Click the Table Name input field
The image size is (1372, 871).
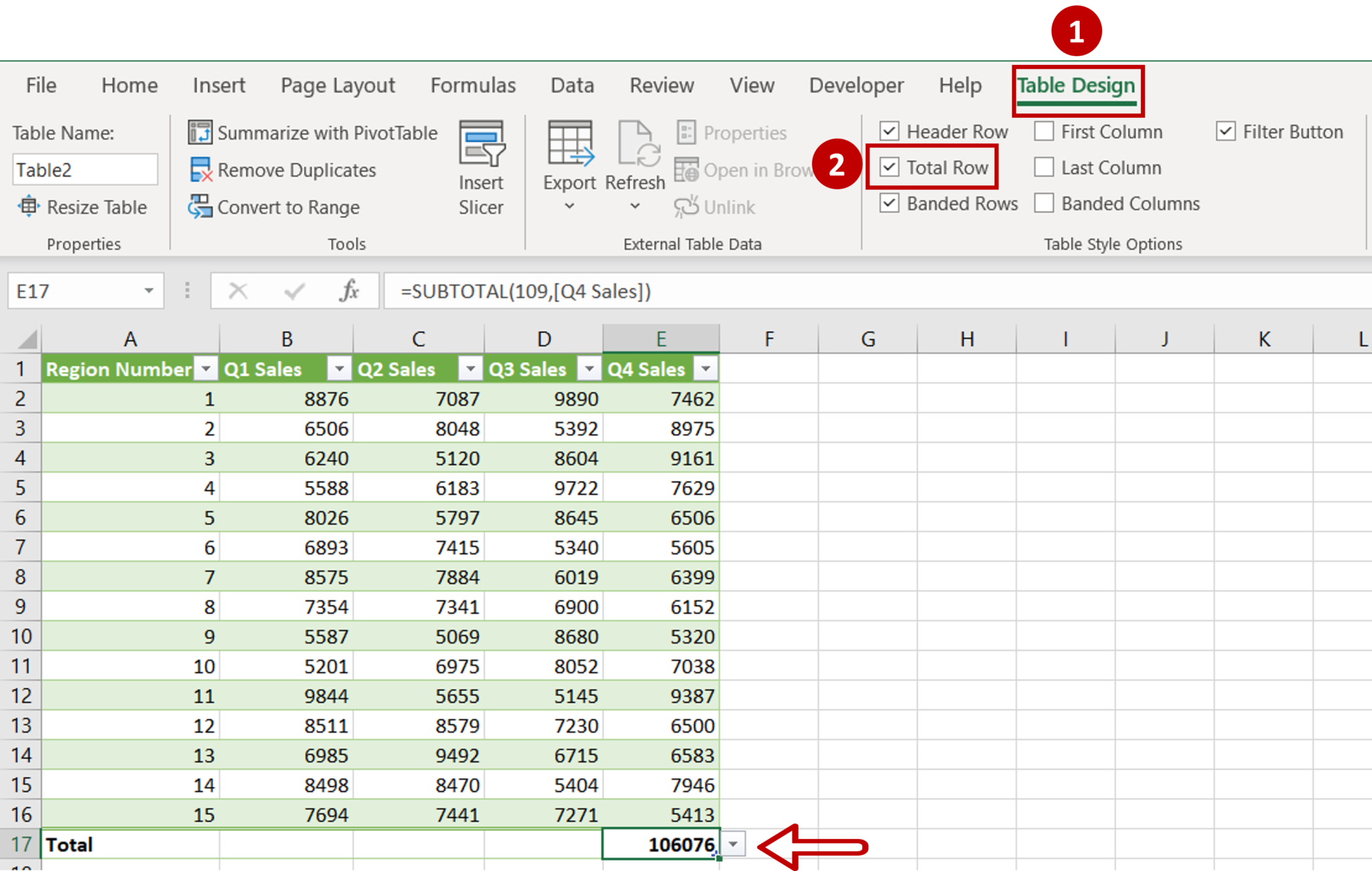coord(84,169)
